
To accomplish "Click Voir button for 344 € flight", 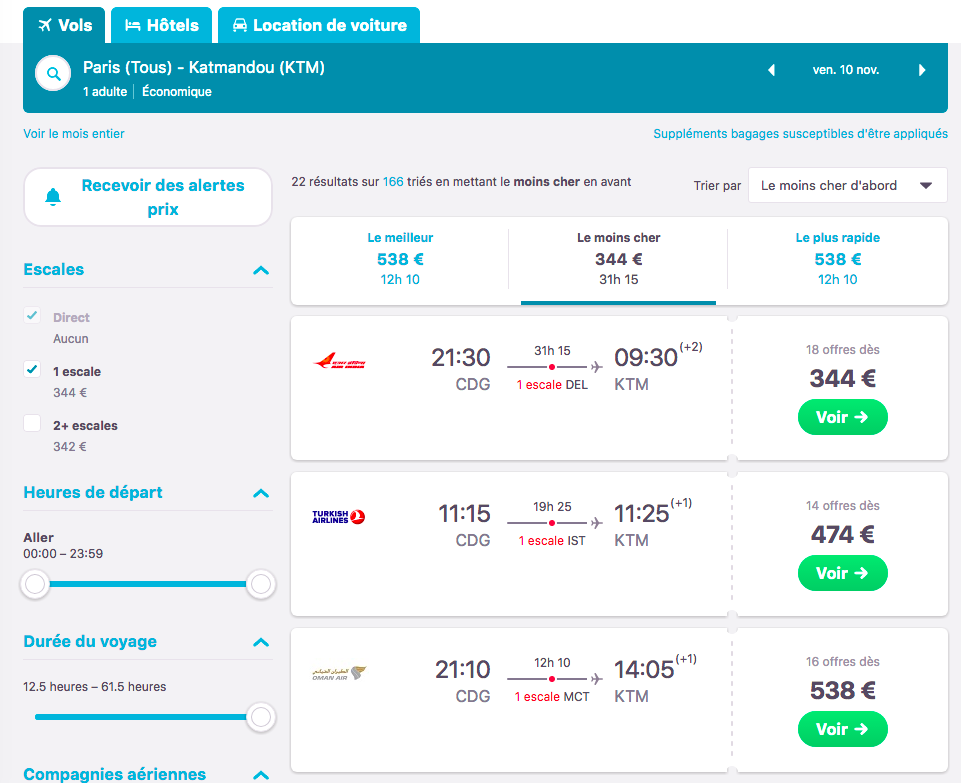I will click(x=842, y=418).
